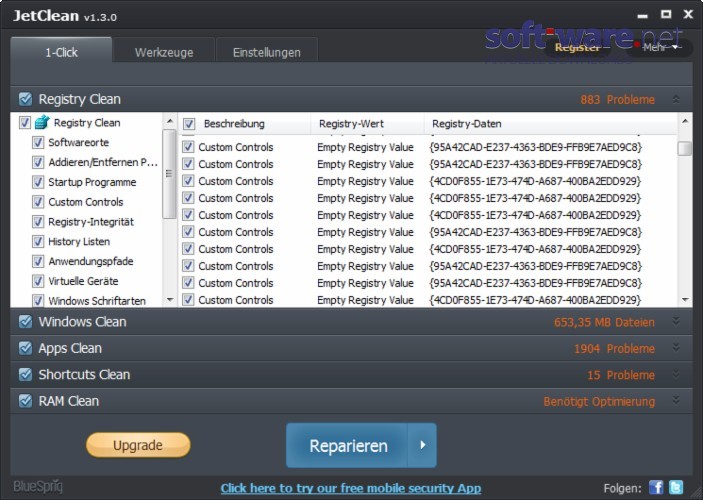
Task: Open the Facebook follow icon
Action: point(656,487)
